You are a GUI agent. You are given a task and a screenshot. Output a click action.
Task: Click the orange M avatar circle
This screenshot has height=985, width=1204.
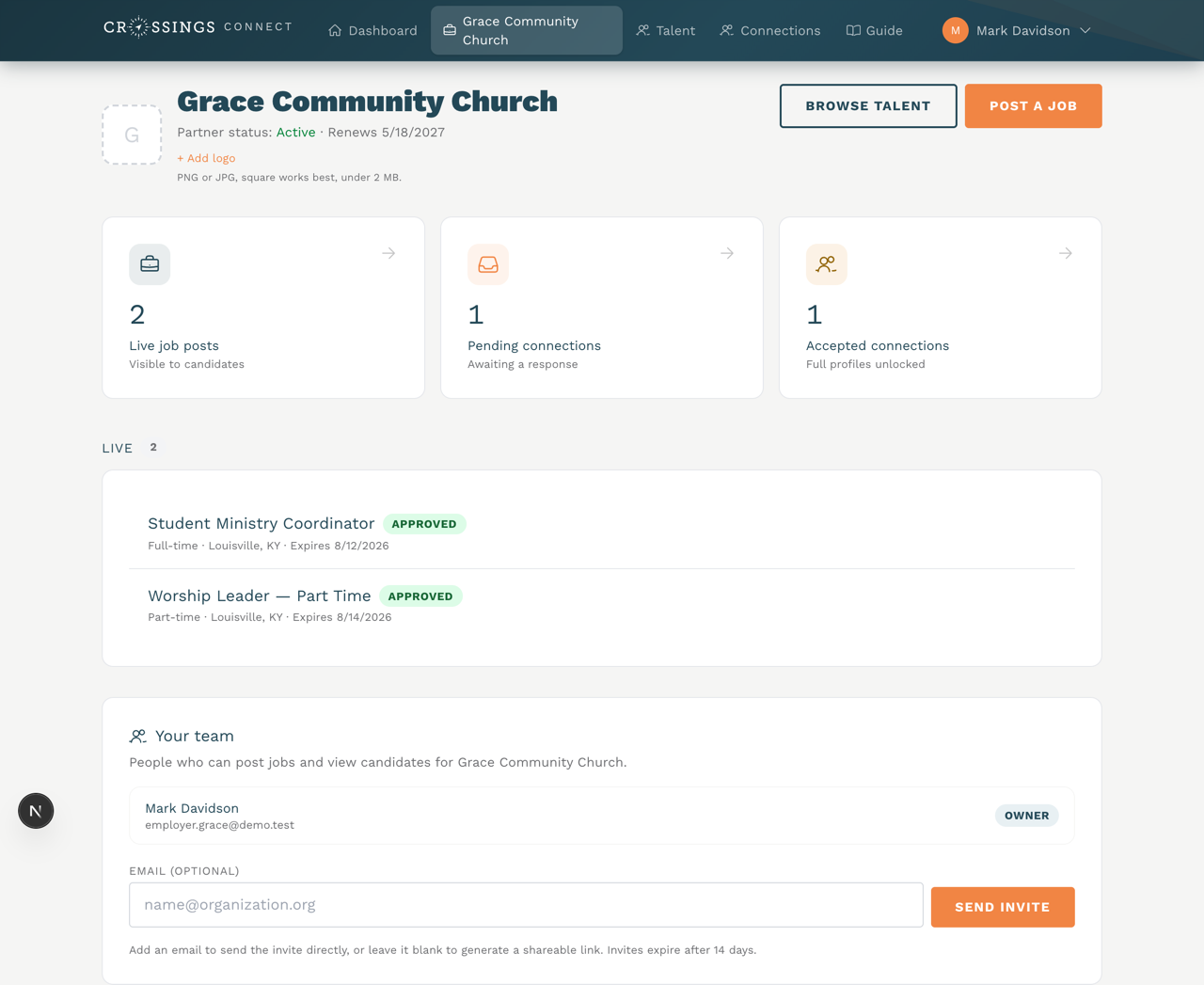click(955, 30)
